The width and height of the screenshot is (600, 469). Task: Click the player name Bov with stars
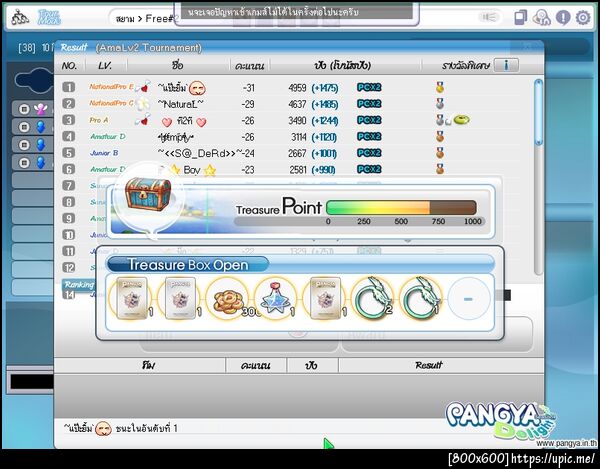(x=192, y=170)
